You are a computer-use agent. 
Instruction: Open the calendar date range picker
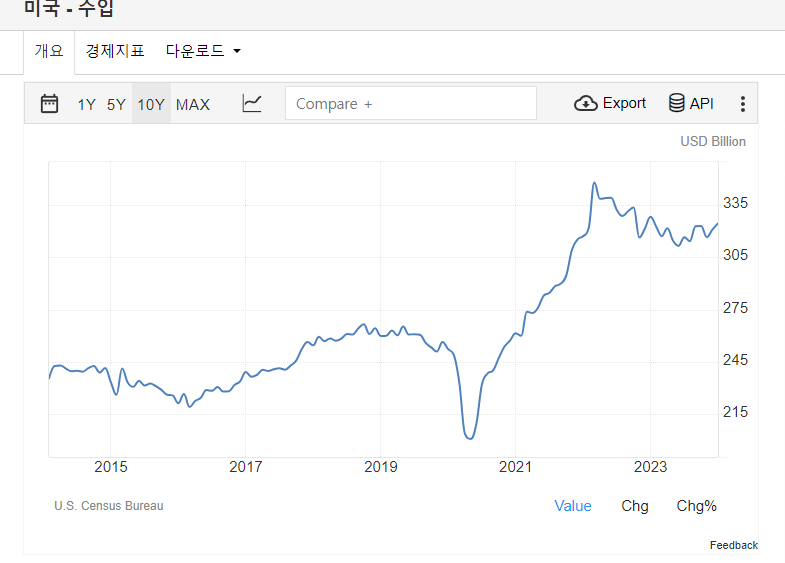[x=49, y=104]
